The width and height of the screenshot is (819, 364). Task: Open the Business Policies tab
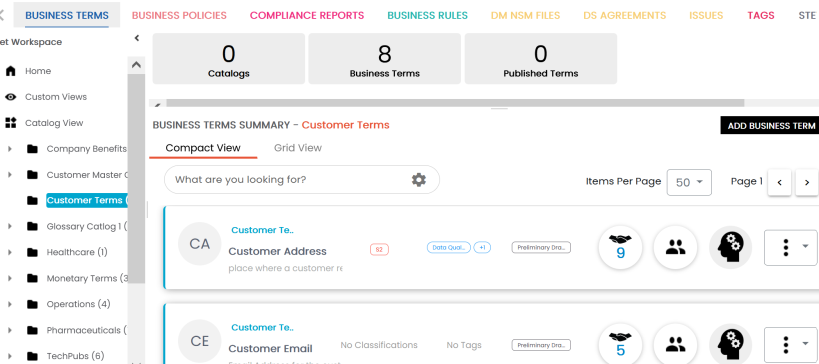[179, 16]
